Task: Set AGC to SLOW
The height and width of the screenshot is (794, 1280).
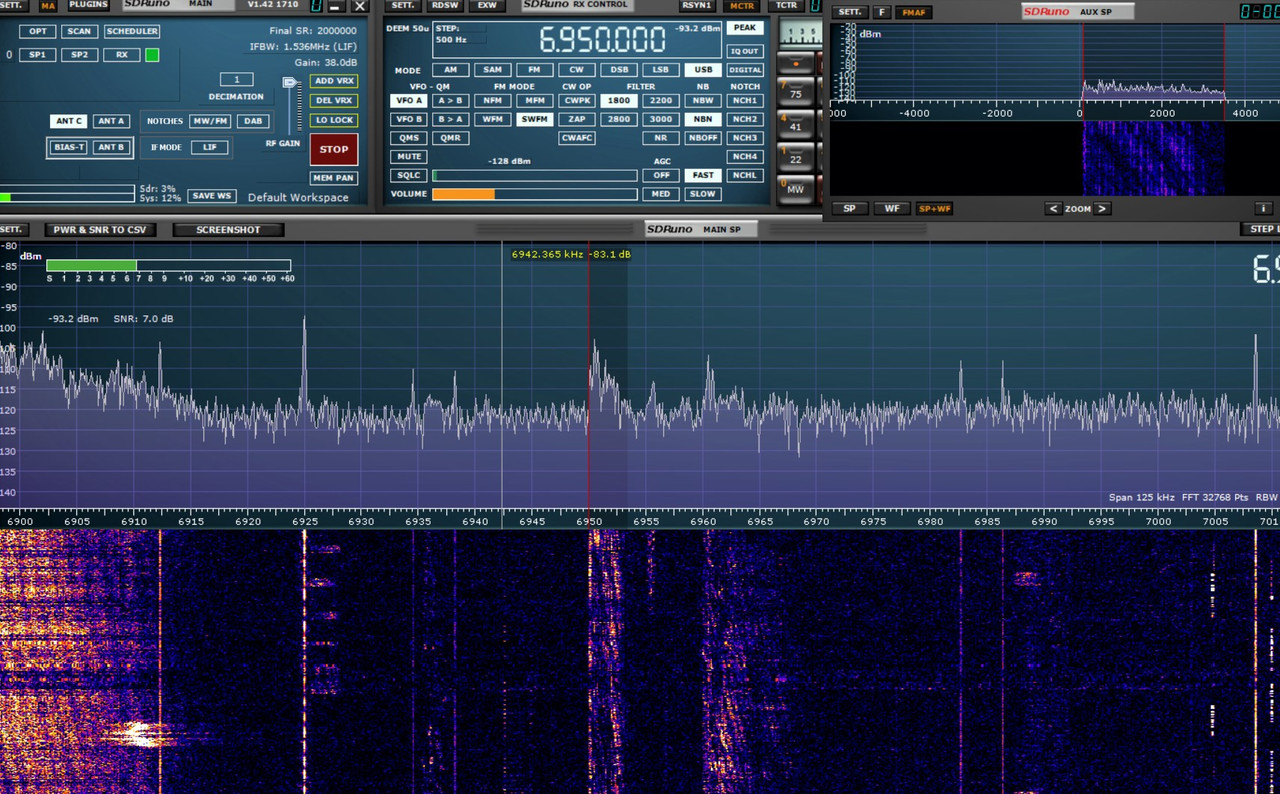Action: pyautogui.click(x=703, y=194)
